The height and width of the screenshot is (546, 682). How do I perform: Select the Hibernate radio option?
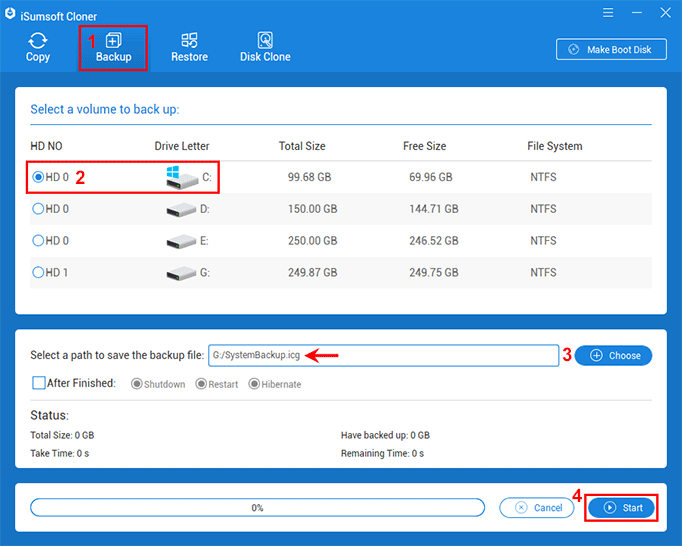254,384
